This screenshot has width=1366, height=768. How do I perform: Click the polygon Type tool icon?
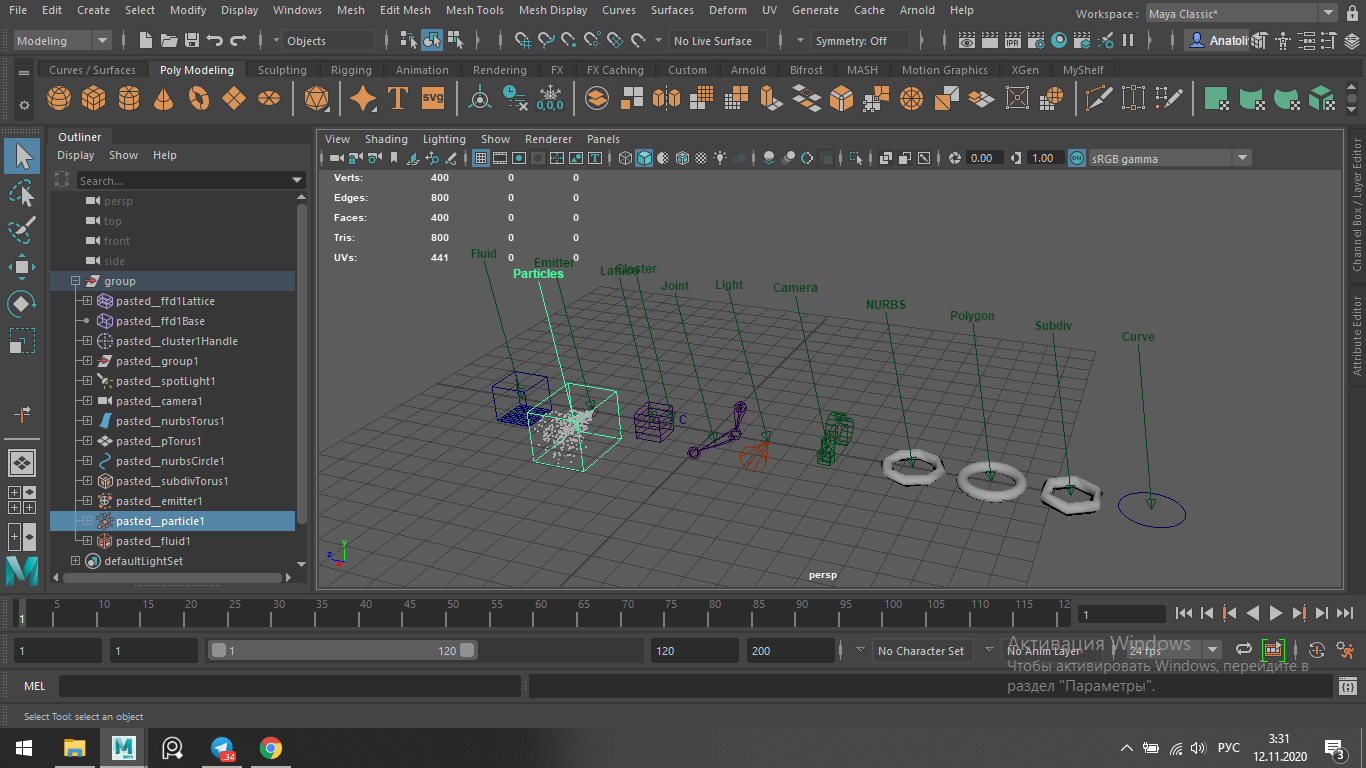(398, 99)
